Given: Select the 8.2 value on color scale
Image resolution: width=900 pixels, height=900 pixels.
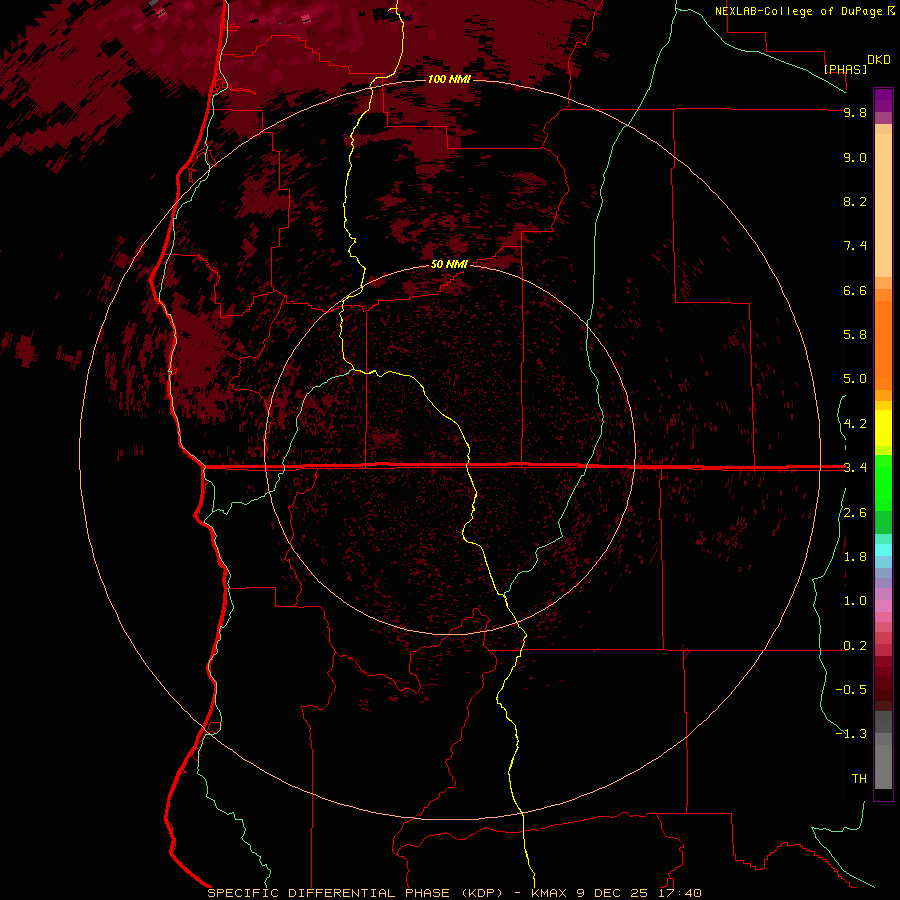Looking at the screenshot, I should click(x=855, y=201).
